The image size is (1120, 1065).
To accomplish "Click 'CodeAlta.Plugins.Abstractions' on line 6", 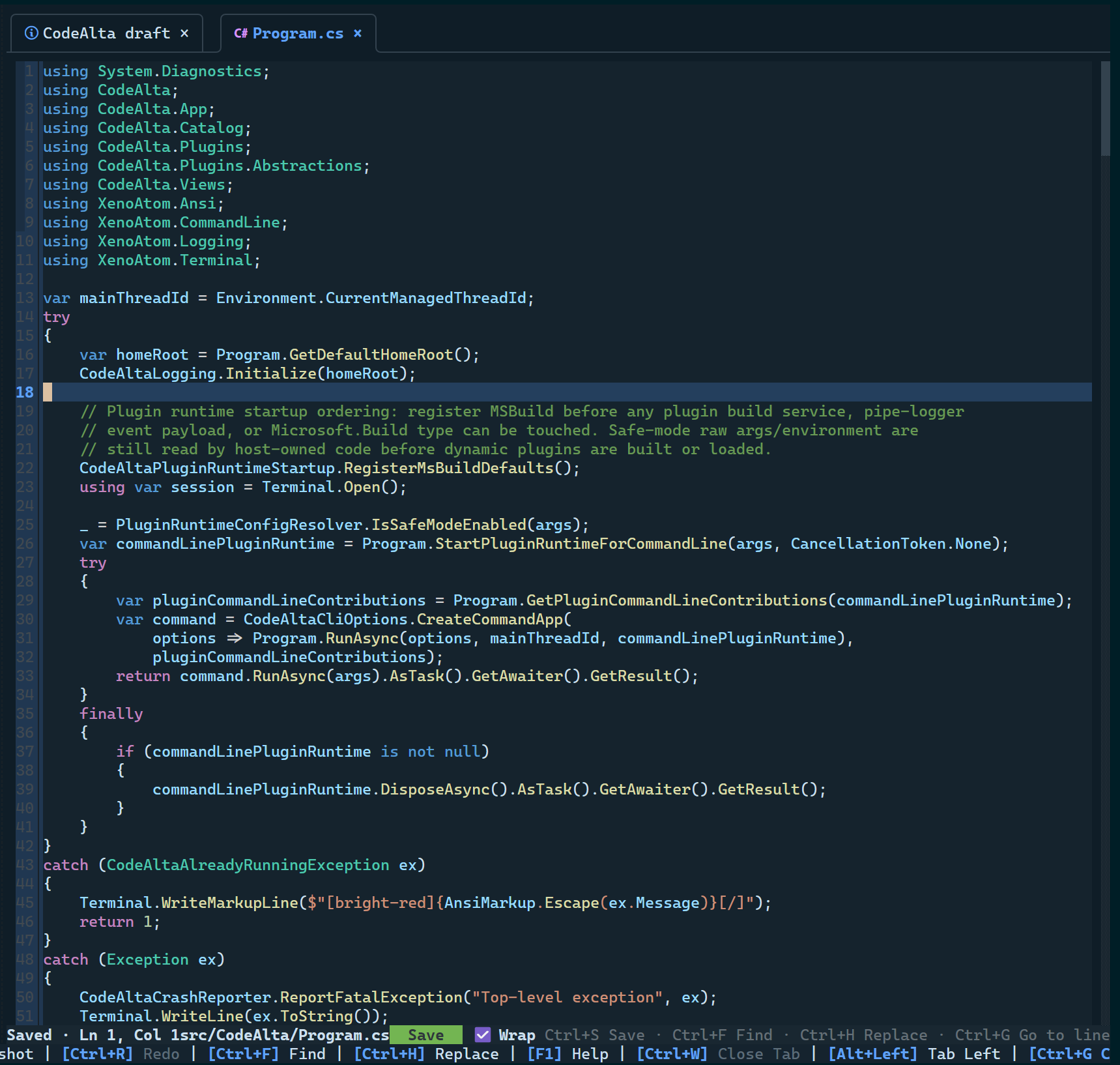I will [x=230, y=166].
